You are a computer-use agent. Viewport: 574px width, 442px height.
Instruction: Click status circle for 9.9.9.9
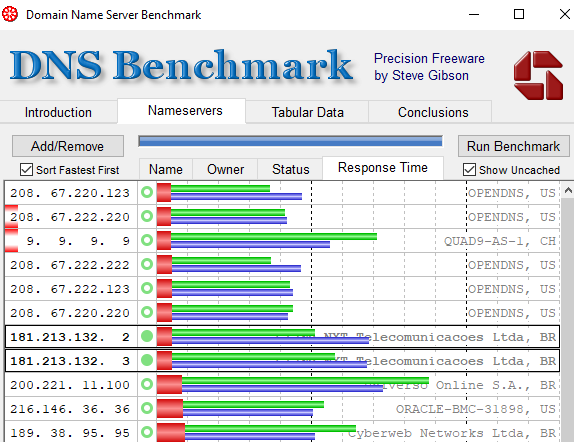pos(147,240)
